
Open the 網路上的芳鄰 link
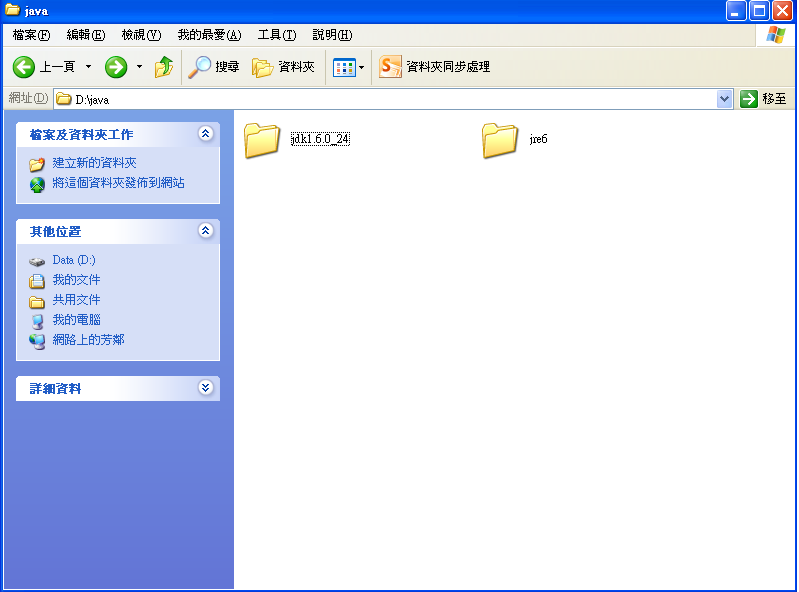88,340
